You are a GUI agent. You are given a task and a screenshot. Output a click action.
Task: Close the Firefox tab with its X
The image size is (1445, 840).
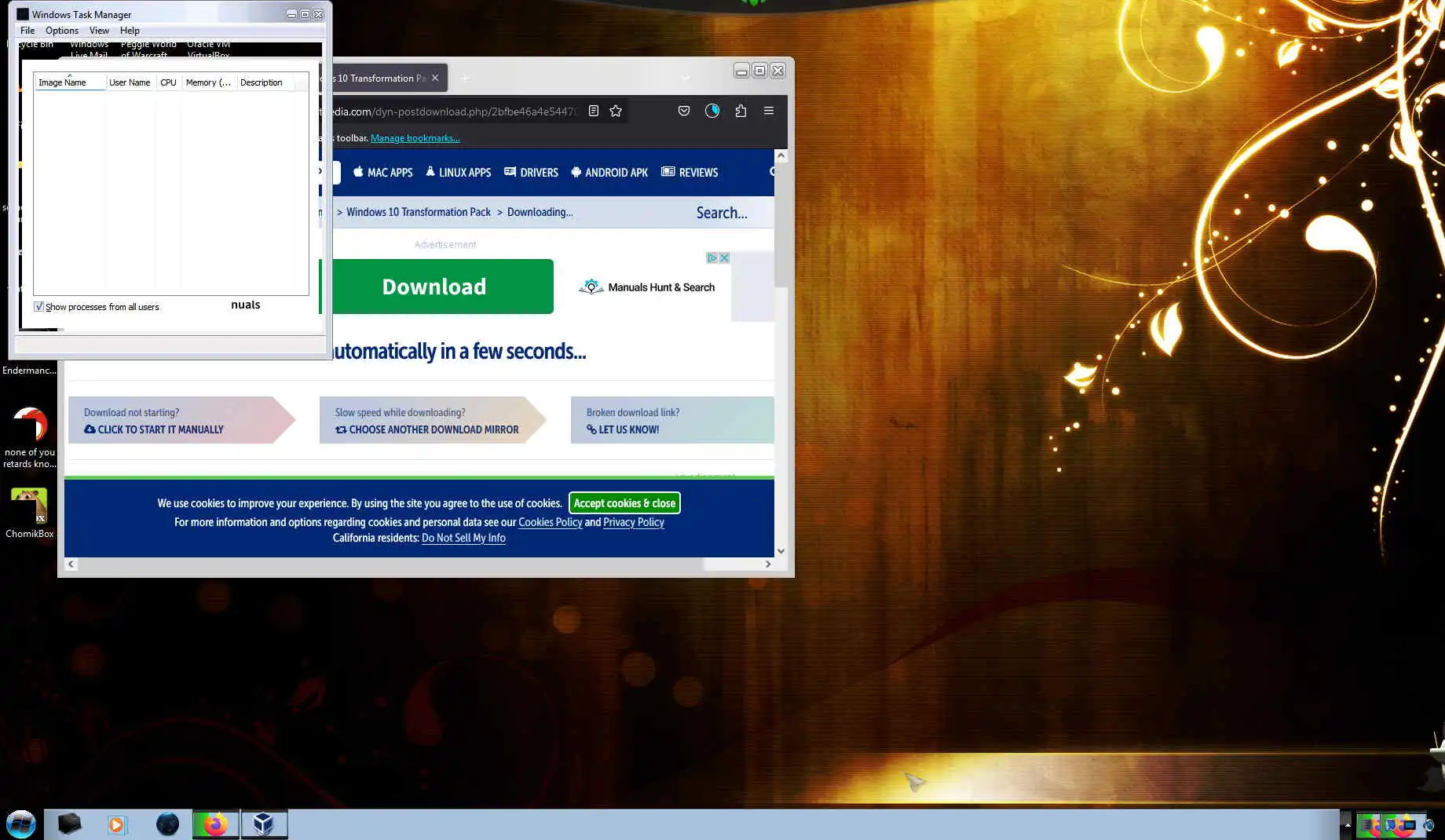435,79
